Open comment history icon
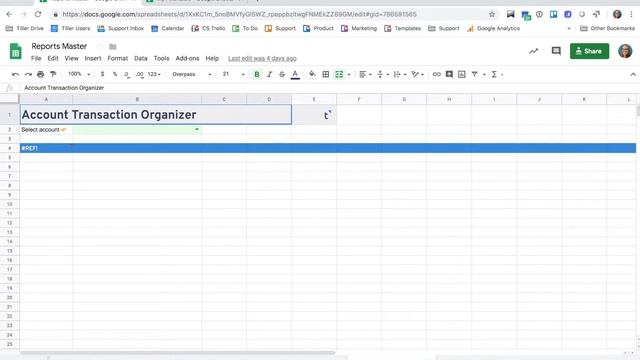Screen dimensions: 640x360 [x=556, y=51]
